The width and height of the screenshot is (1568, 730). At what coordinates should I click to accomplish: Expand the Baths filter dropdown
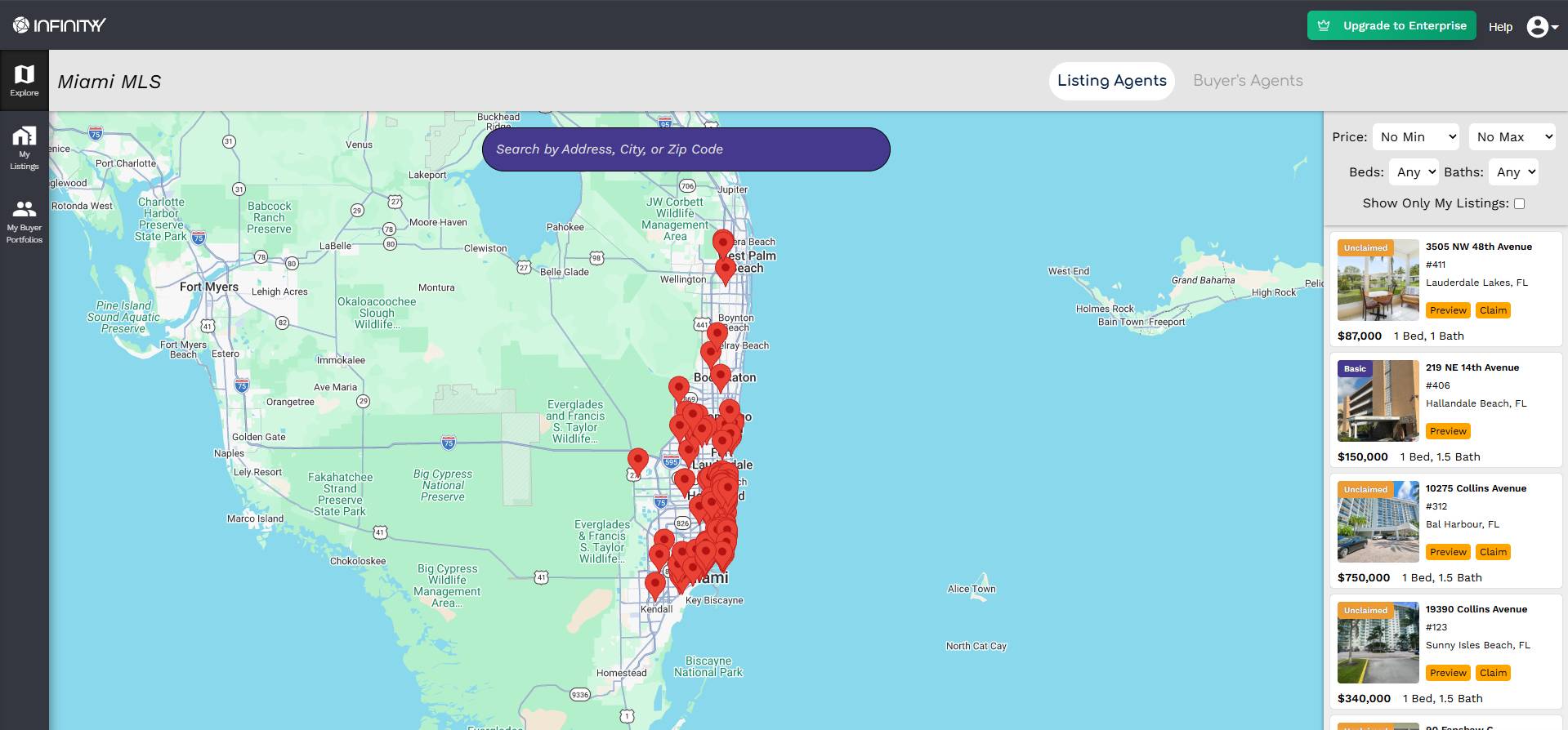tap(1514, 172)
